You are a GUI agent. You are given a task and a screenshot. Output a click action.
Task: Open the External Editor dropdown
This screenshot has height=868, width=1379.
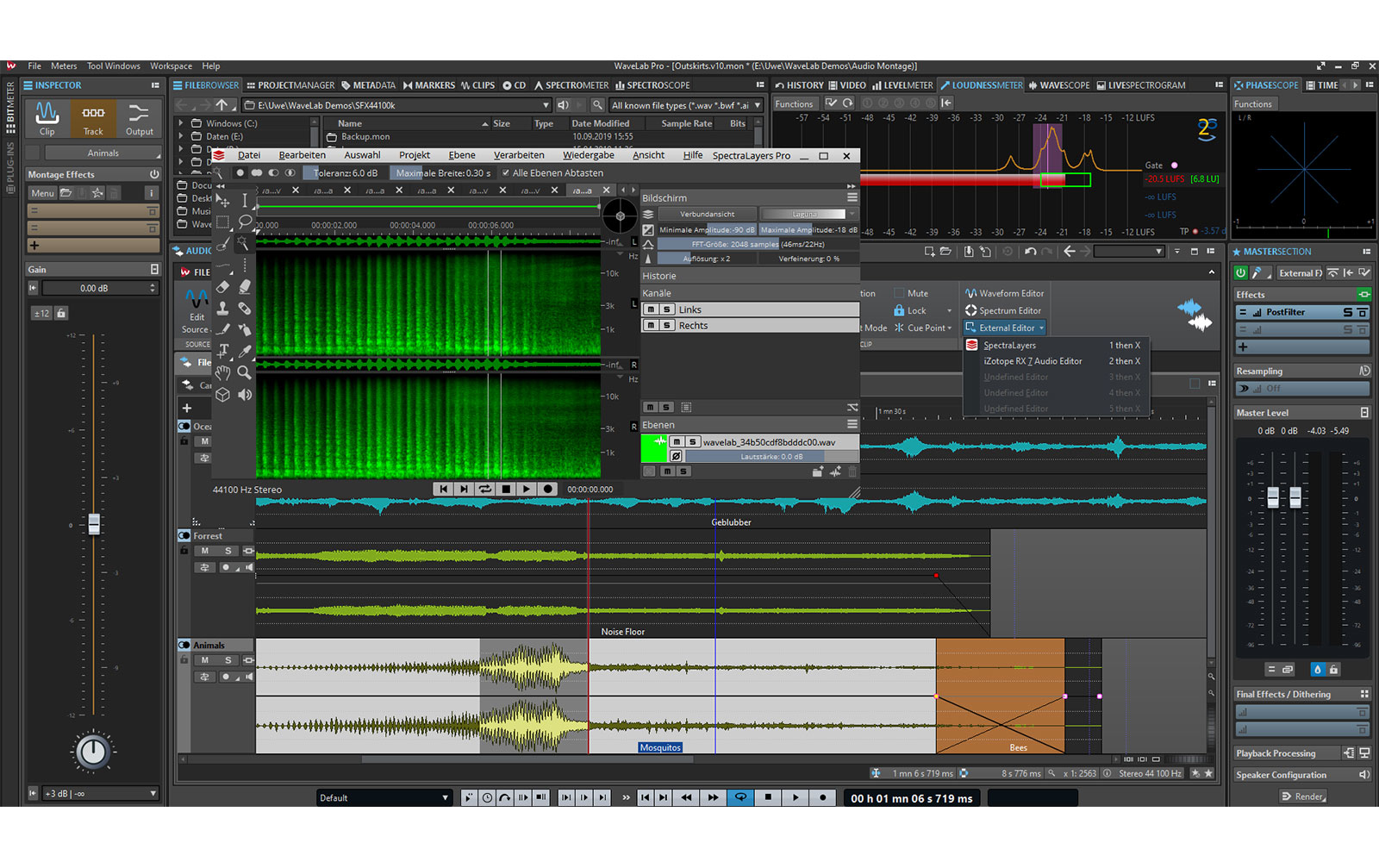pyautogui.click(x=1005, y=328)
